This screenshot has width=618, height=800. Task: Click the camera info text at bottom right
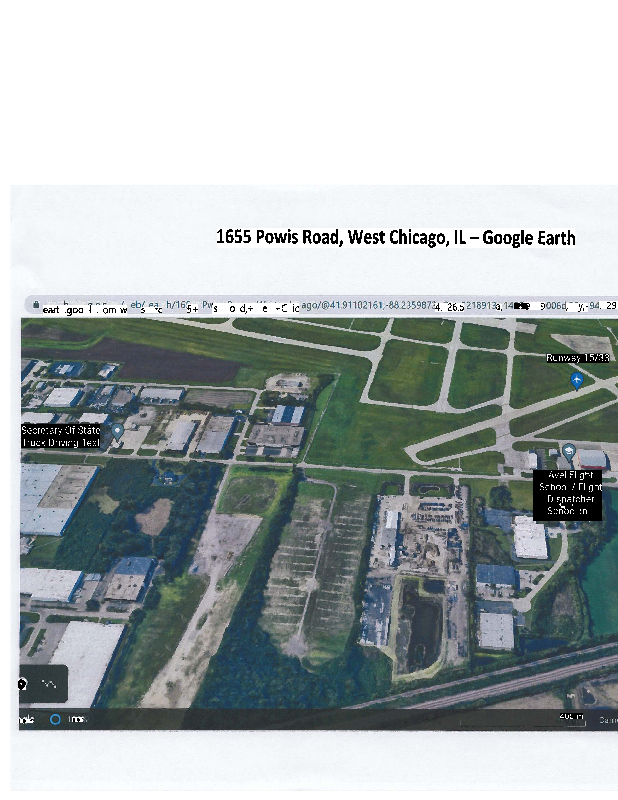click(606, 719)
